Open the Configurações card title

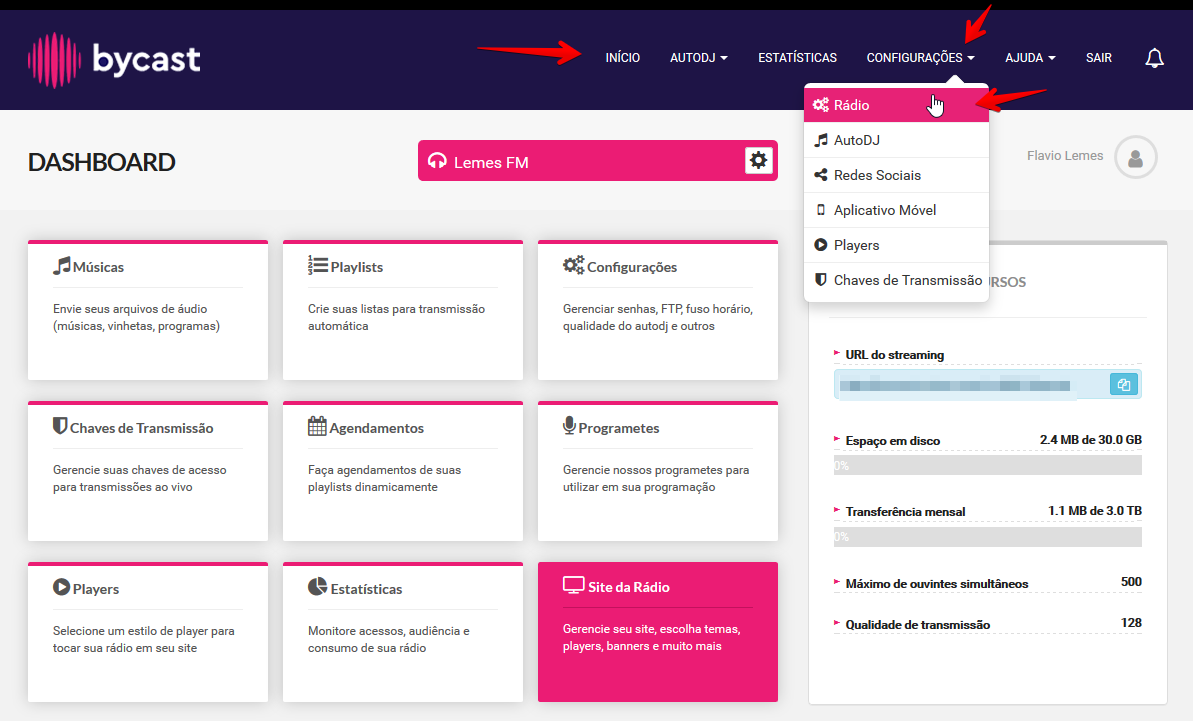631,267
